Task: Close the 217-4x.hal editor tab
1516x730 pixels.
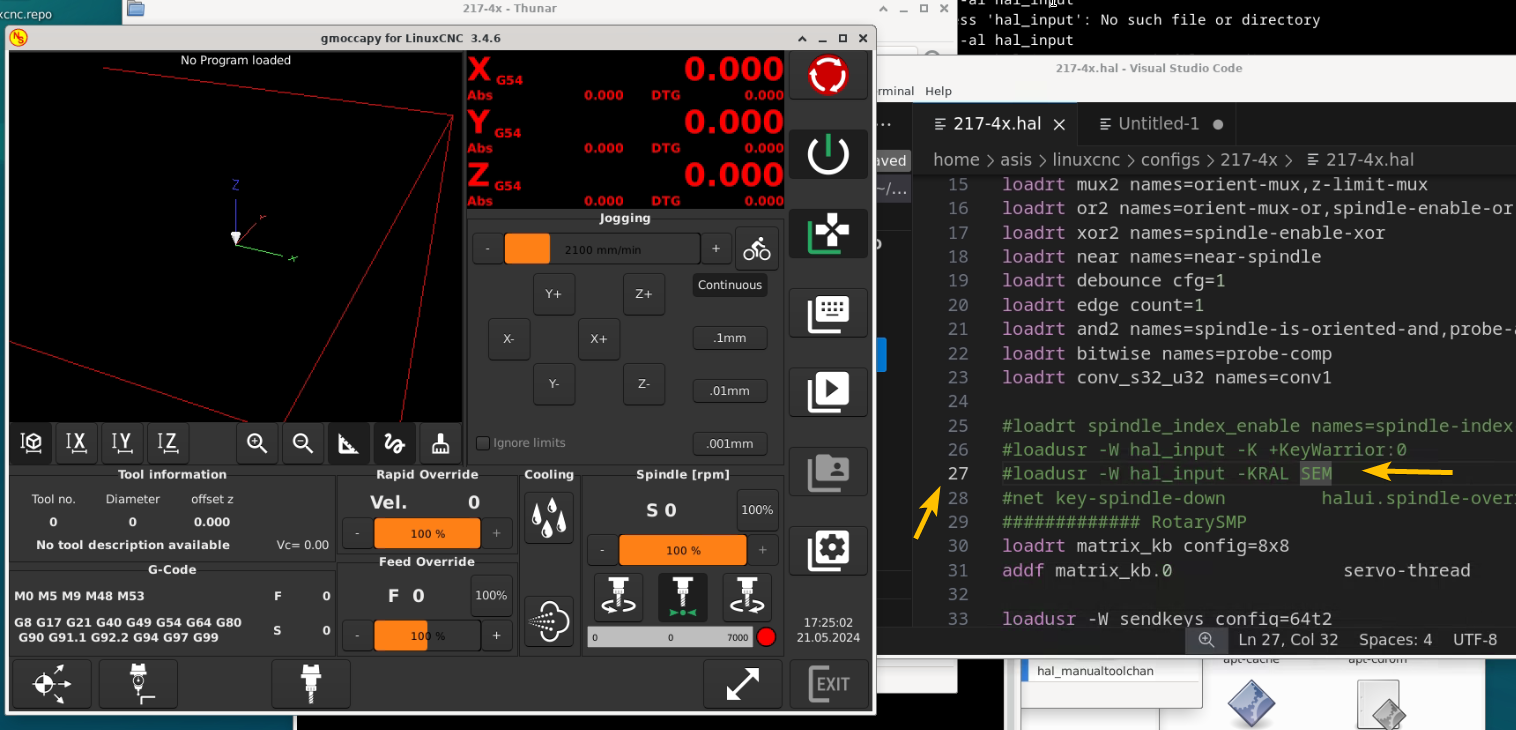Action: coord(1060,125)
